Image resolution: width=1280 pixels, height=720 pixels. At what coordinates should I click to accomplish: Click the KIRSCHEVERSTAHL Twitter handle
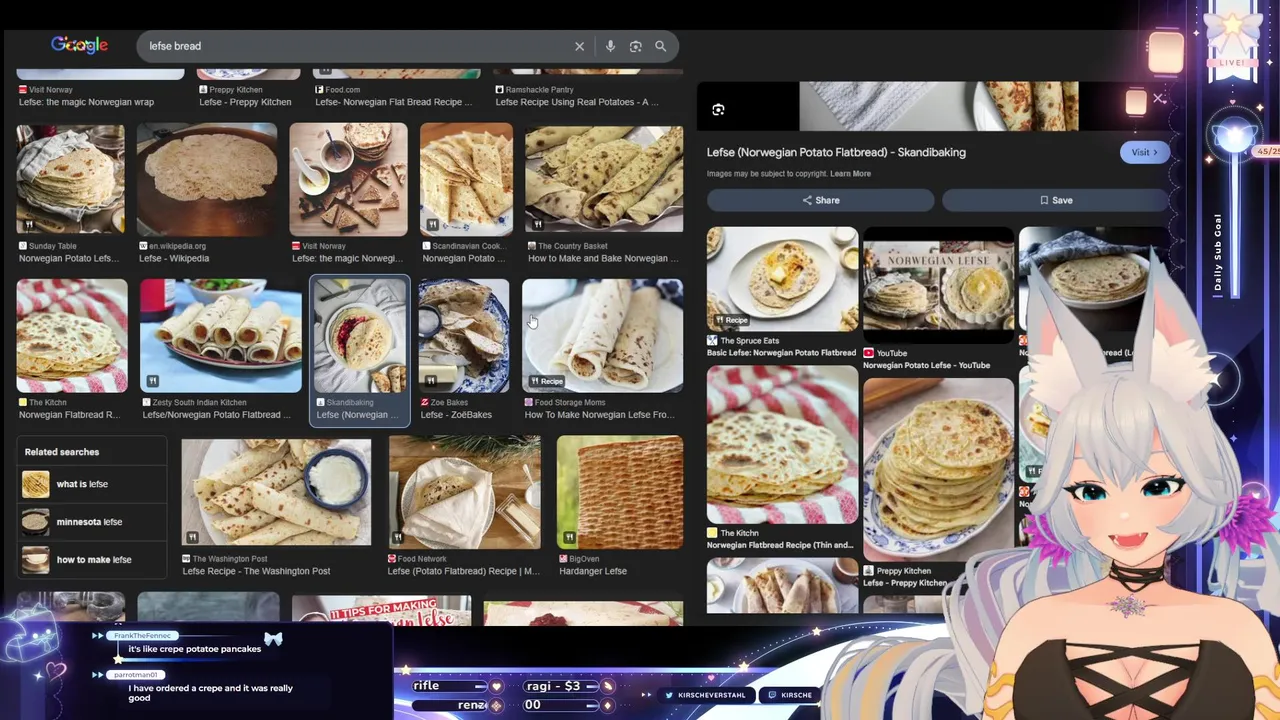(x=705, y=695)
